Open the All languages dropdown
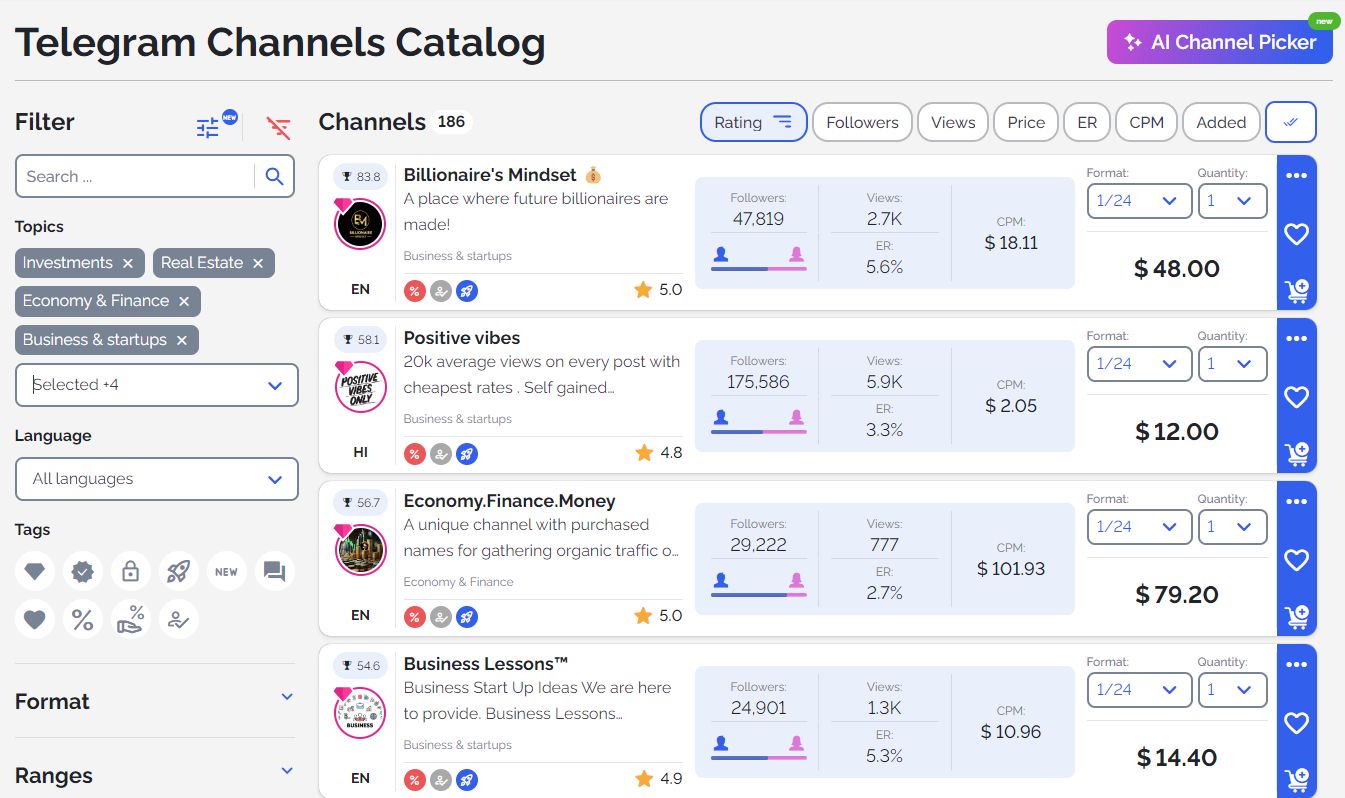This screenshot has width=1345, height=798. (156, 479)
